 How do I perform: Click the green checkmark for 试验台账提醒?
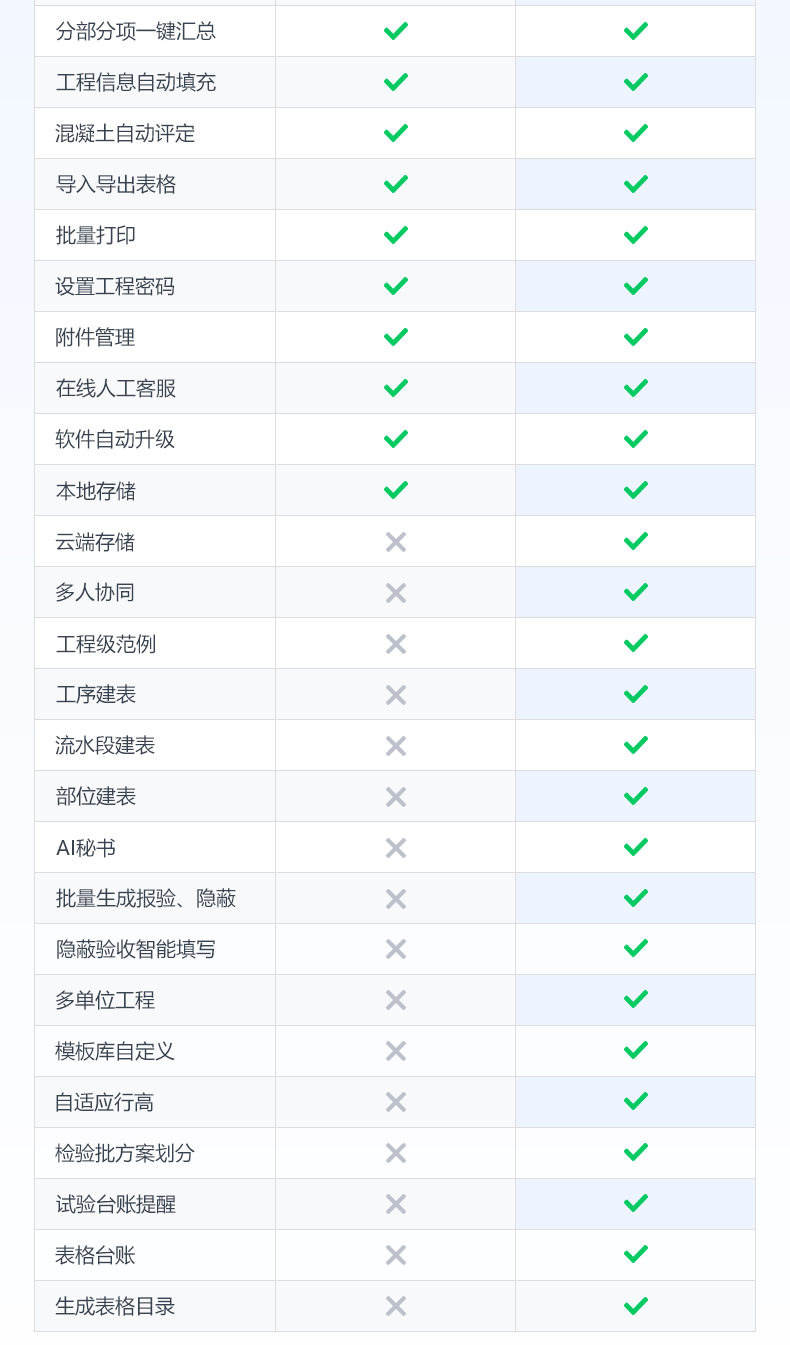point(636,1203)
